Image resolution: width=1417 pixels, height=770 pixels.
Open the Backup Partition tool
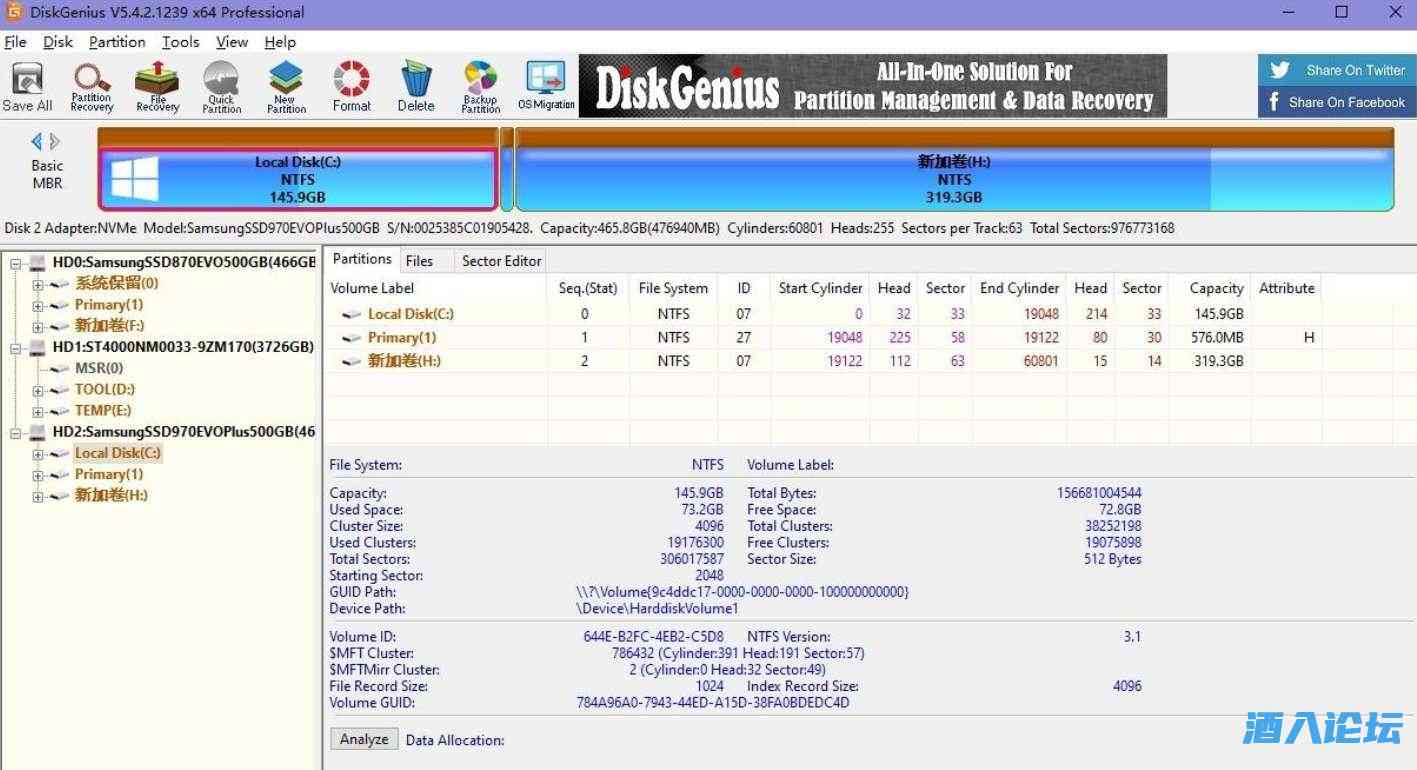pos(480,86)
